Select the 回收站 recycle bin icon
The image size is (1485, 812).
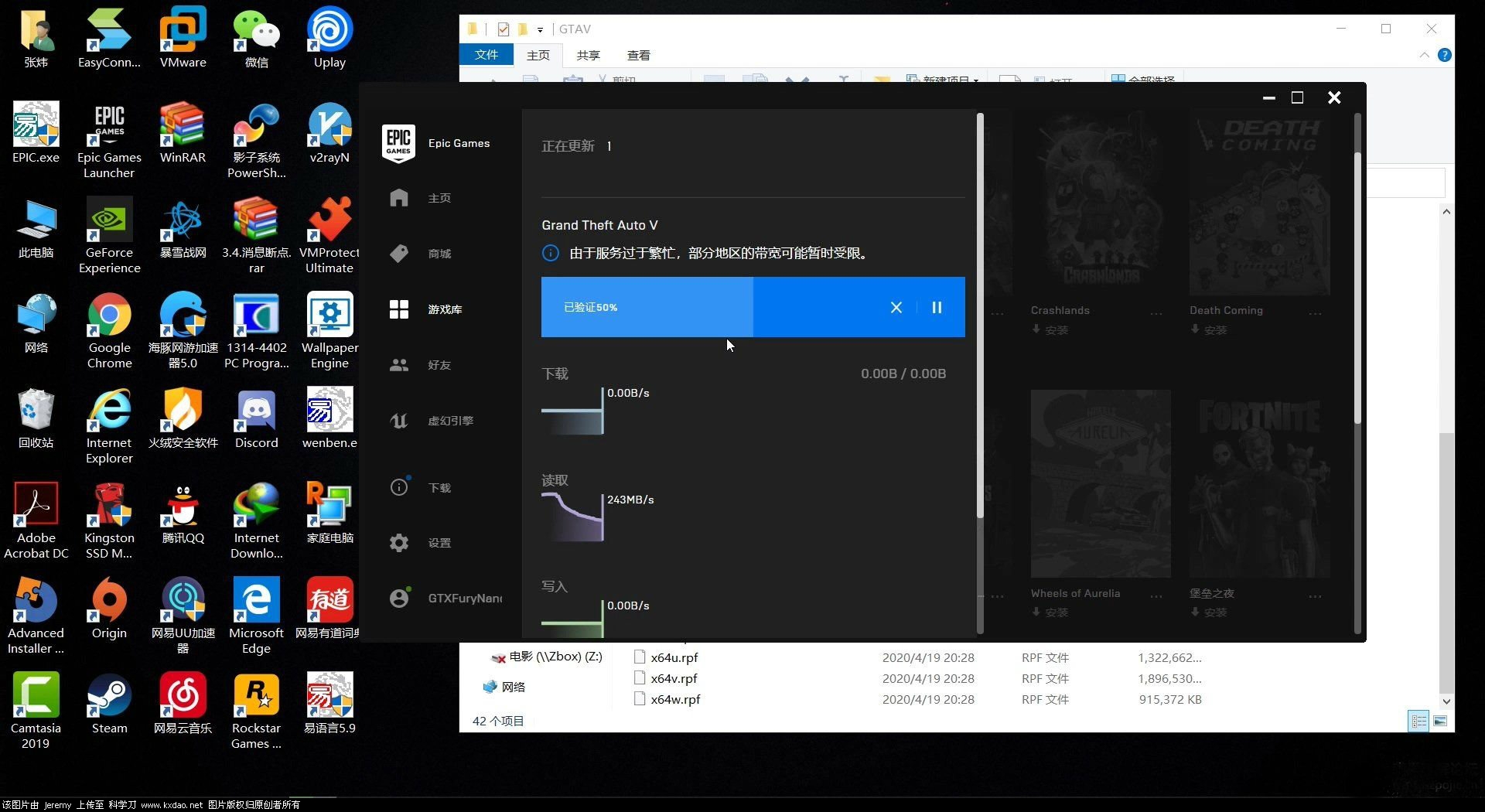(36, 419)
